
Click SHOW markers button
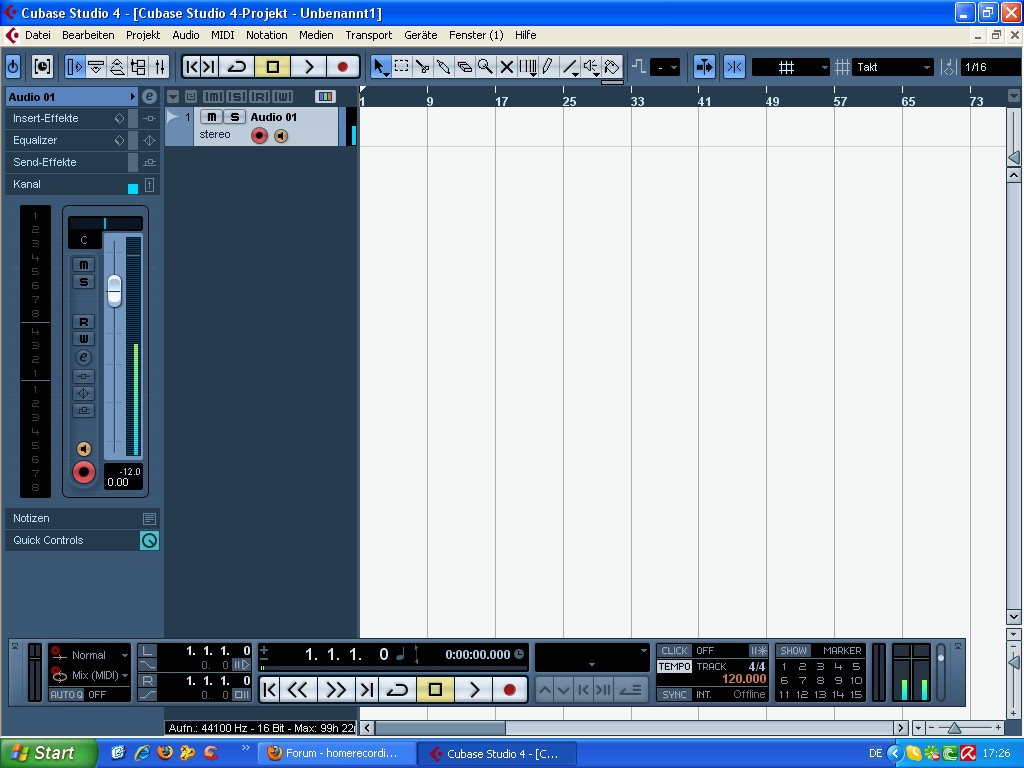coord(793,650)
